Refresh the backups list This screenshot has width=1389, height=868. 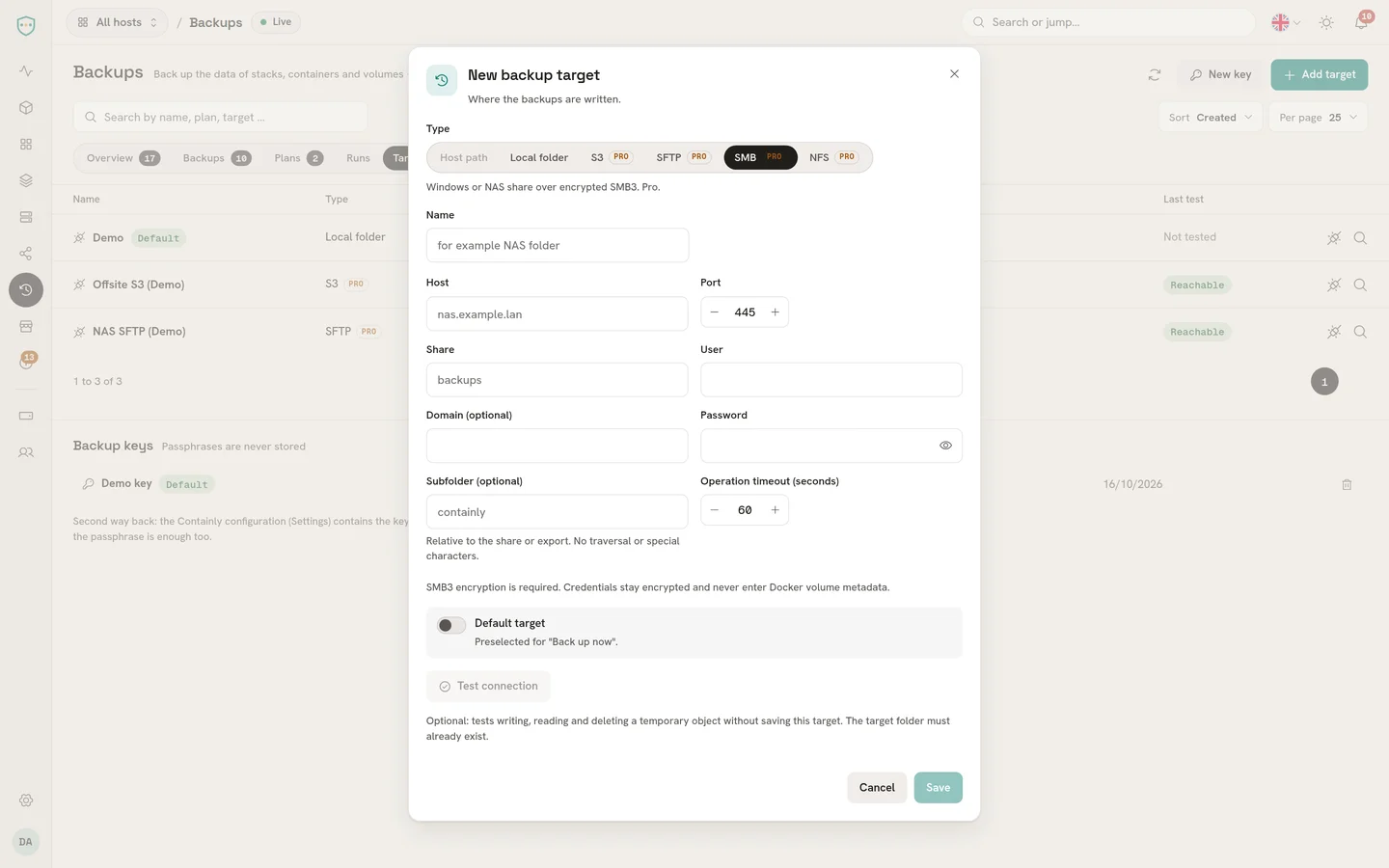1155,74
